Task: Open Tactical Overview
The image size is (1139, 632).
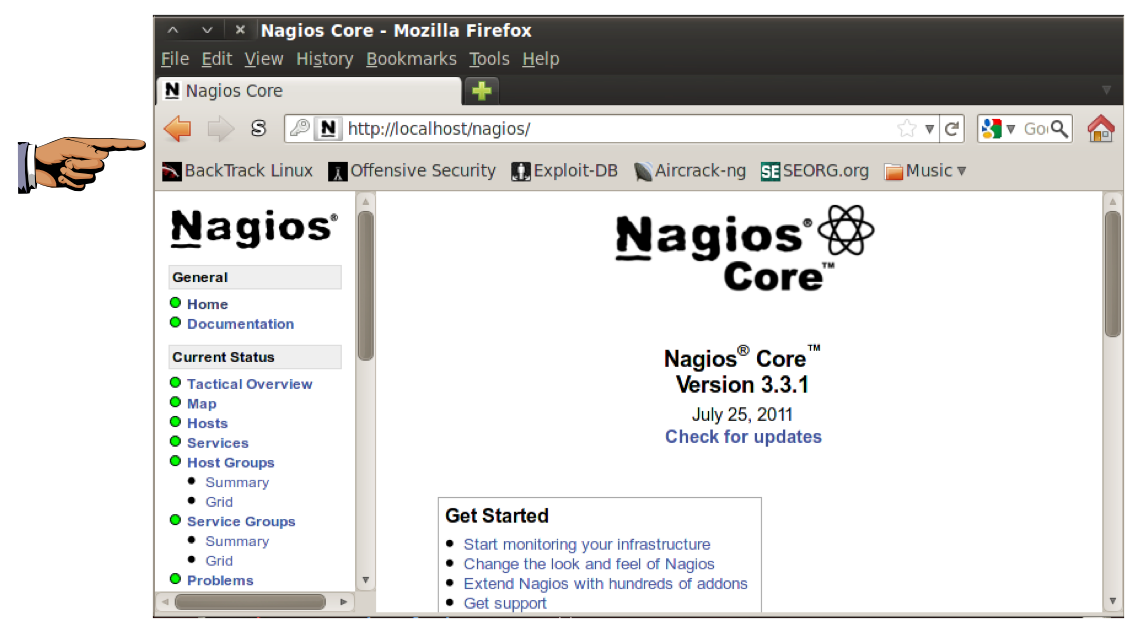Action: pyautogui.click(x=249, y=384)
